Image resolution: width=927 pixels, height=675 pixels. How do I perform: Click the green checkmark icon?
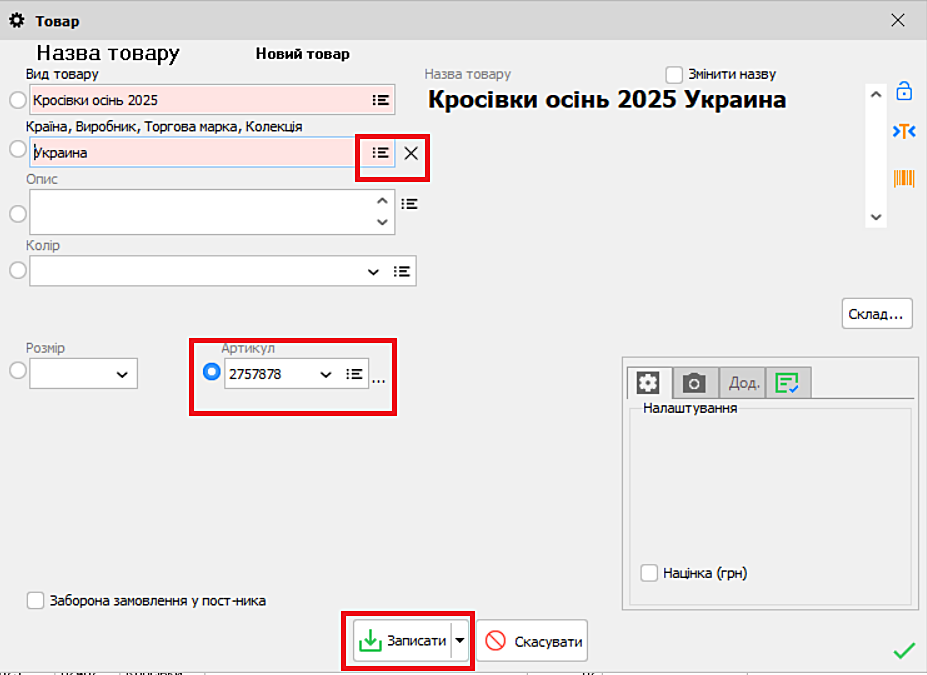(904, 651)
